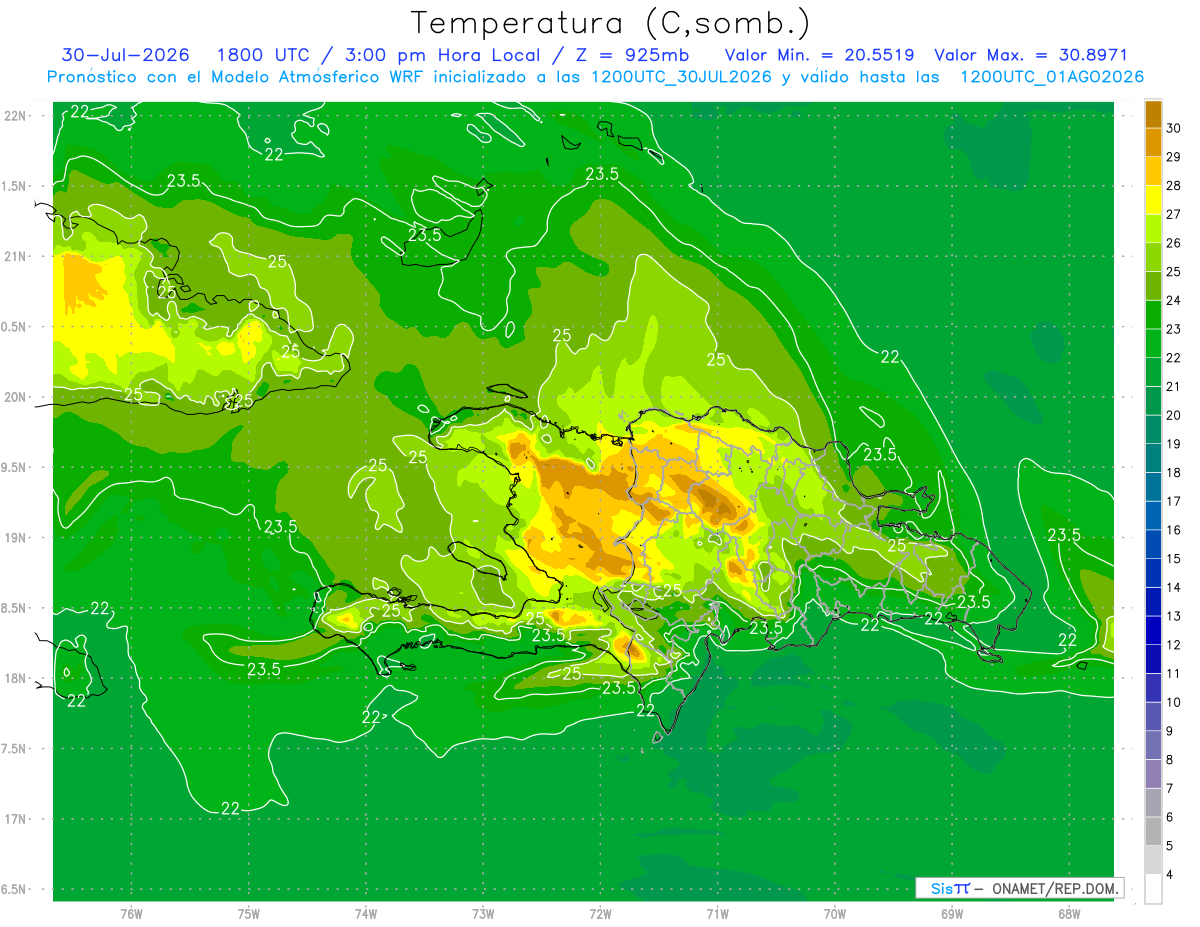
Task: Click the "18N" latitude axis label
Action: (x=17, y=679)
